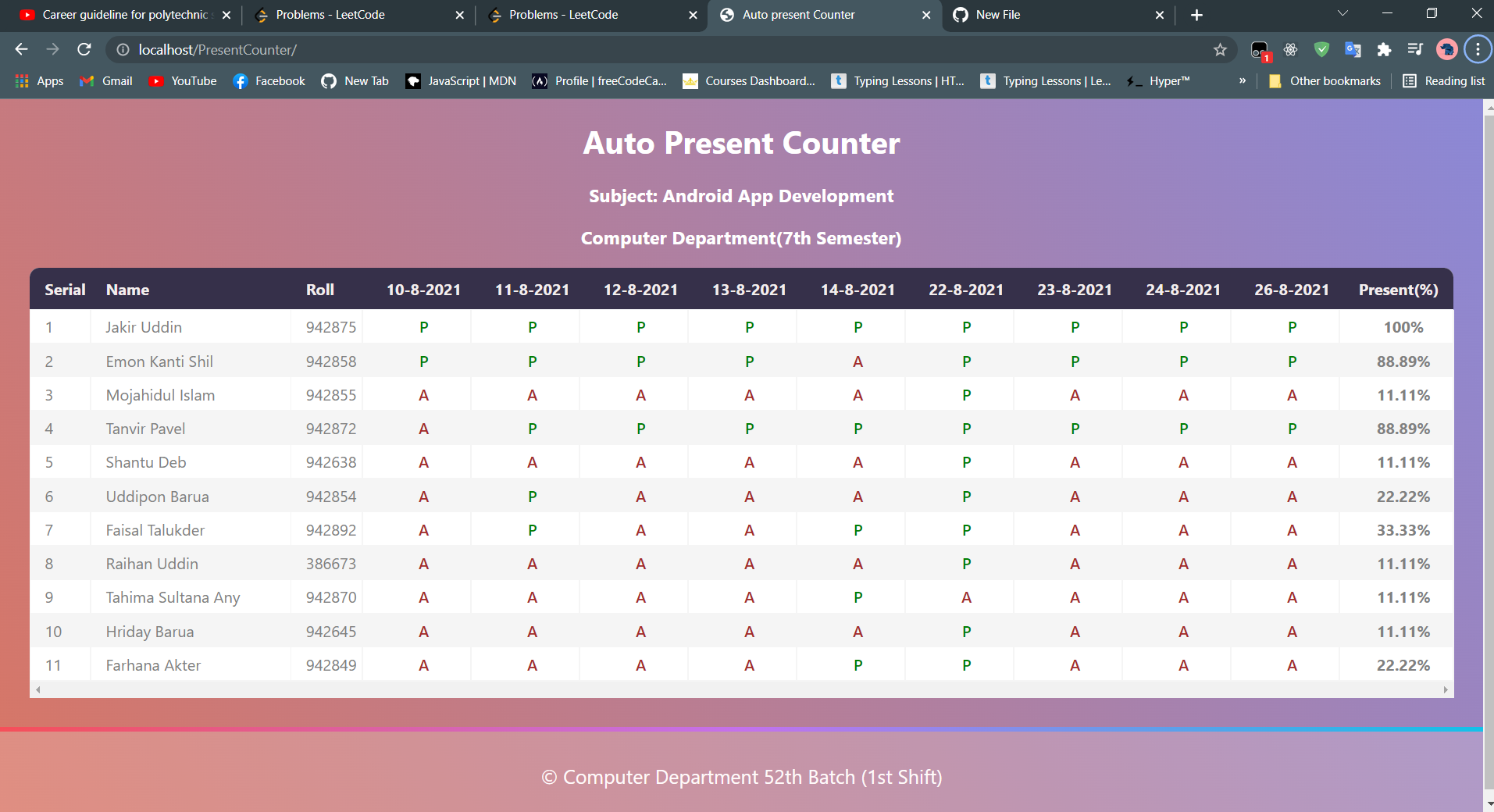Select the name Emon Kanti Shil
The height and width of the screenshot is (812, 1494).
pos(159,361)
